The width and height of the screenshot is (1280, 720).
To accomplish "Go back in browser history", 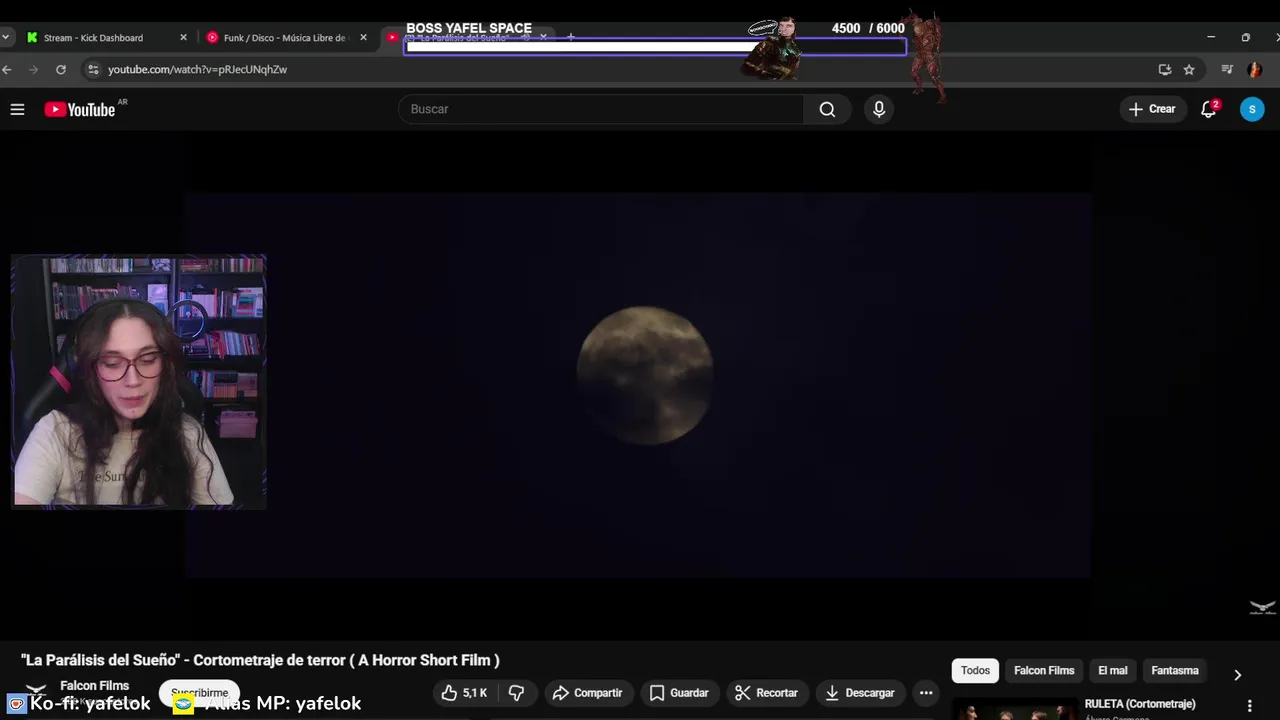I will (8, 69).
